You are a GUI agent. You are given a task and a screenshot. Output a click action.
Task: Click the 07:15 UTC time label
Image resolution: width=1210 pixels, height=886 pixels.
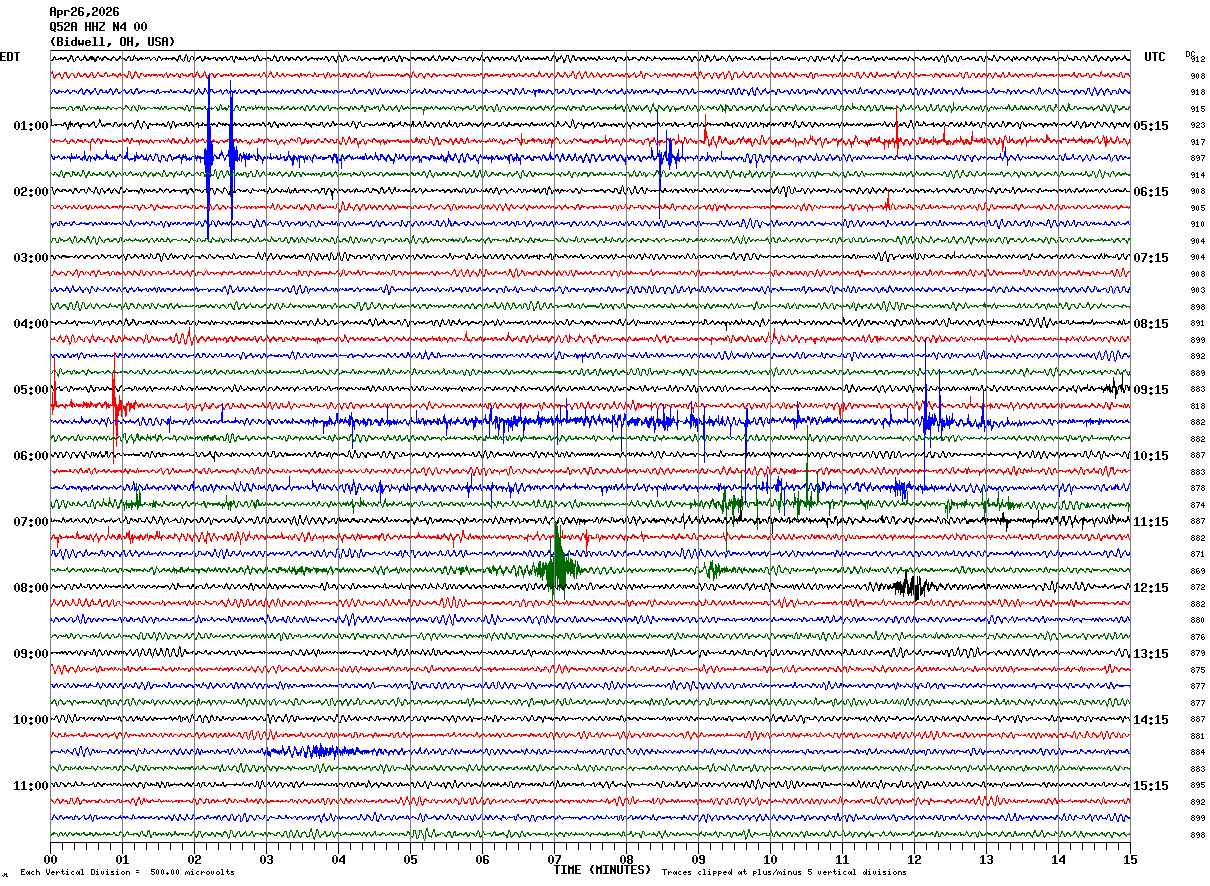[1152, 258]
